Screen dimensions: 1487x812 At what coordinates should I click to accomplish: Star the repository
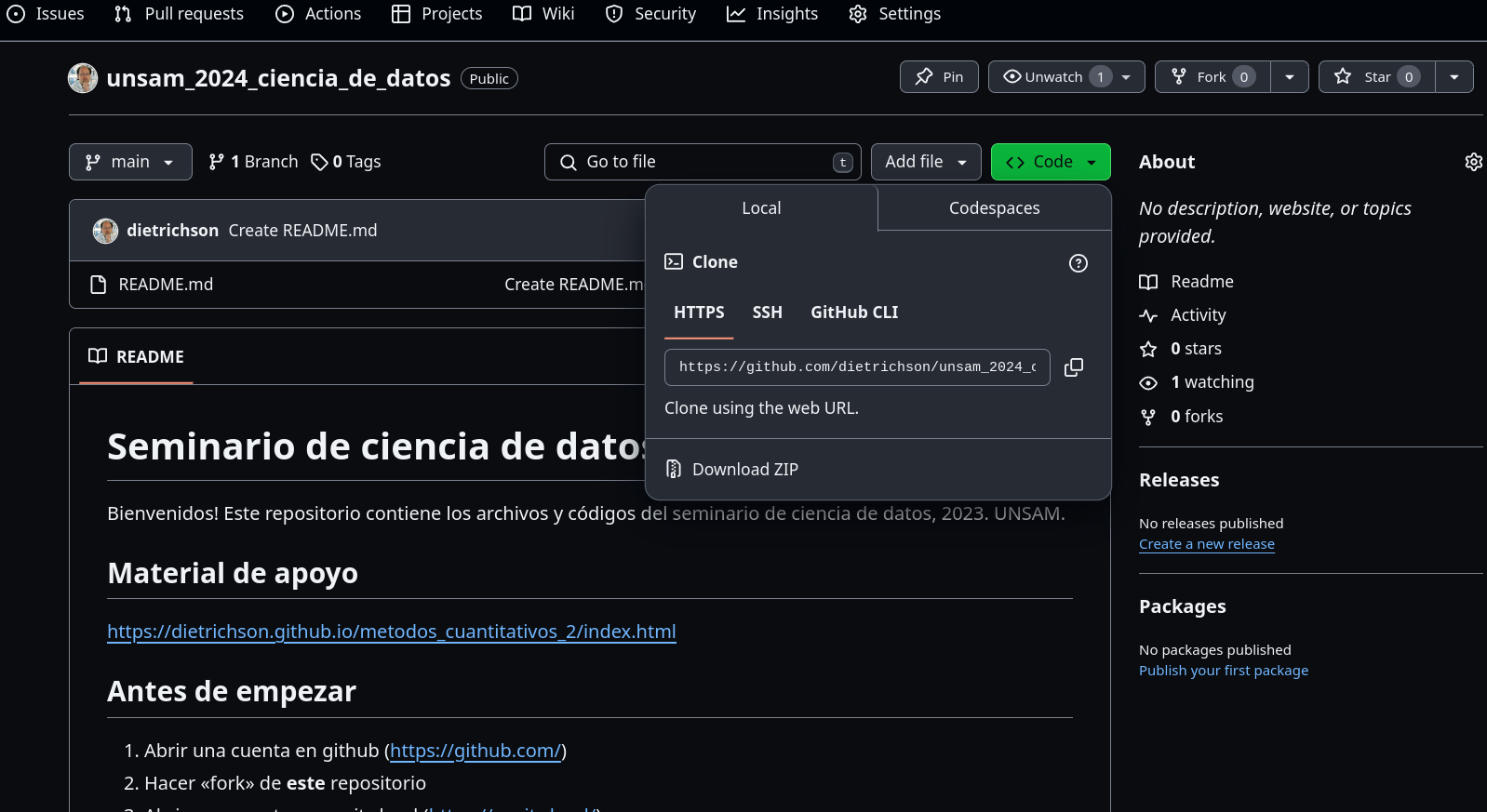click(x=1376, y=77)
